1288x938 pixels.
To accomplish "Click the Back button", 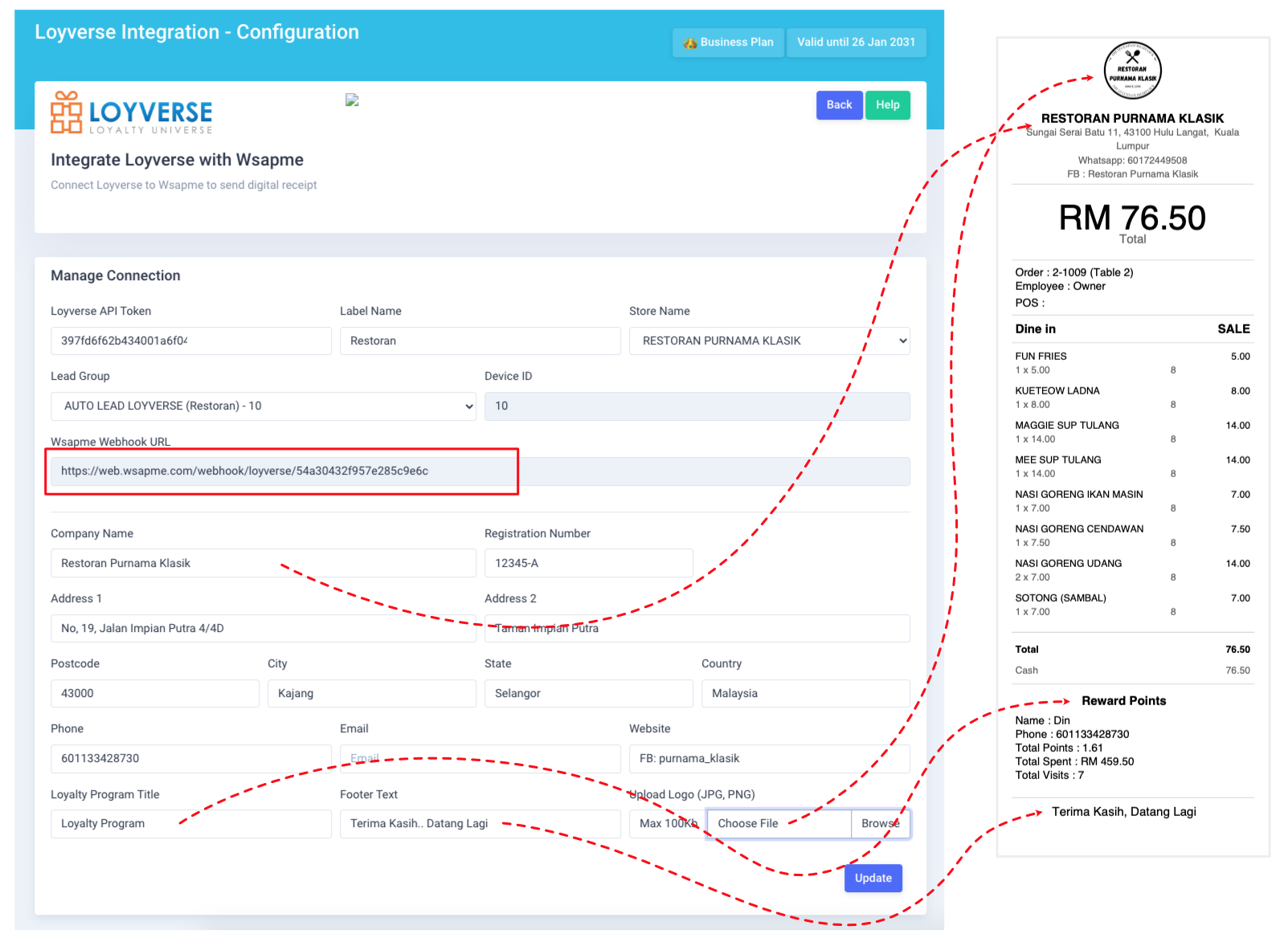I will (839, 104).
